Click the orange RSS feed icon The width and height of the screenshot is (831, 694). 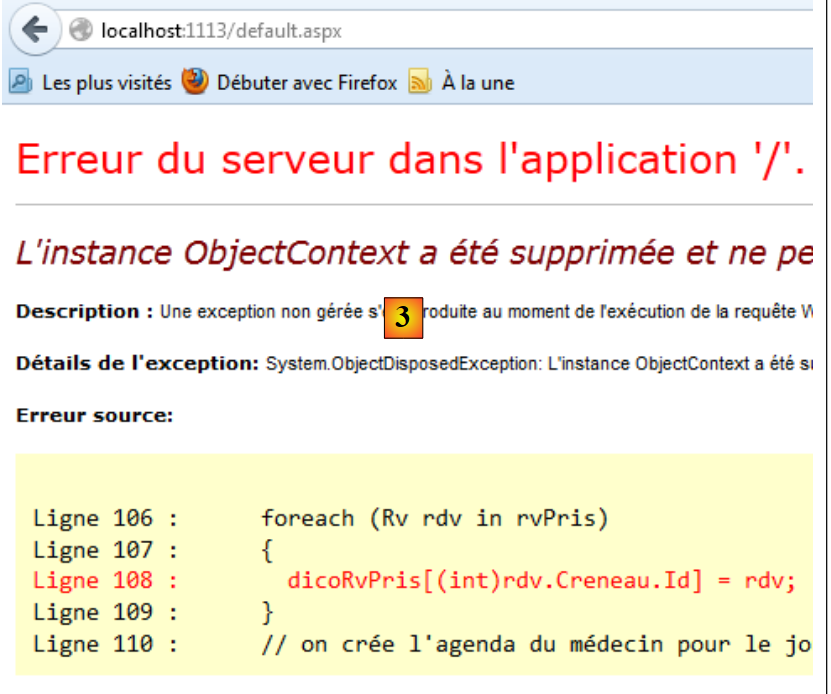(420, 83)
